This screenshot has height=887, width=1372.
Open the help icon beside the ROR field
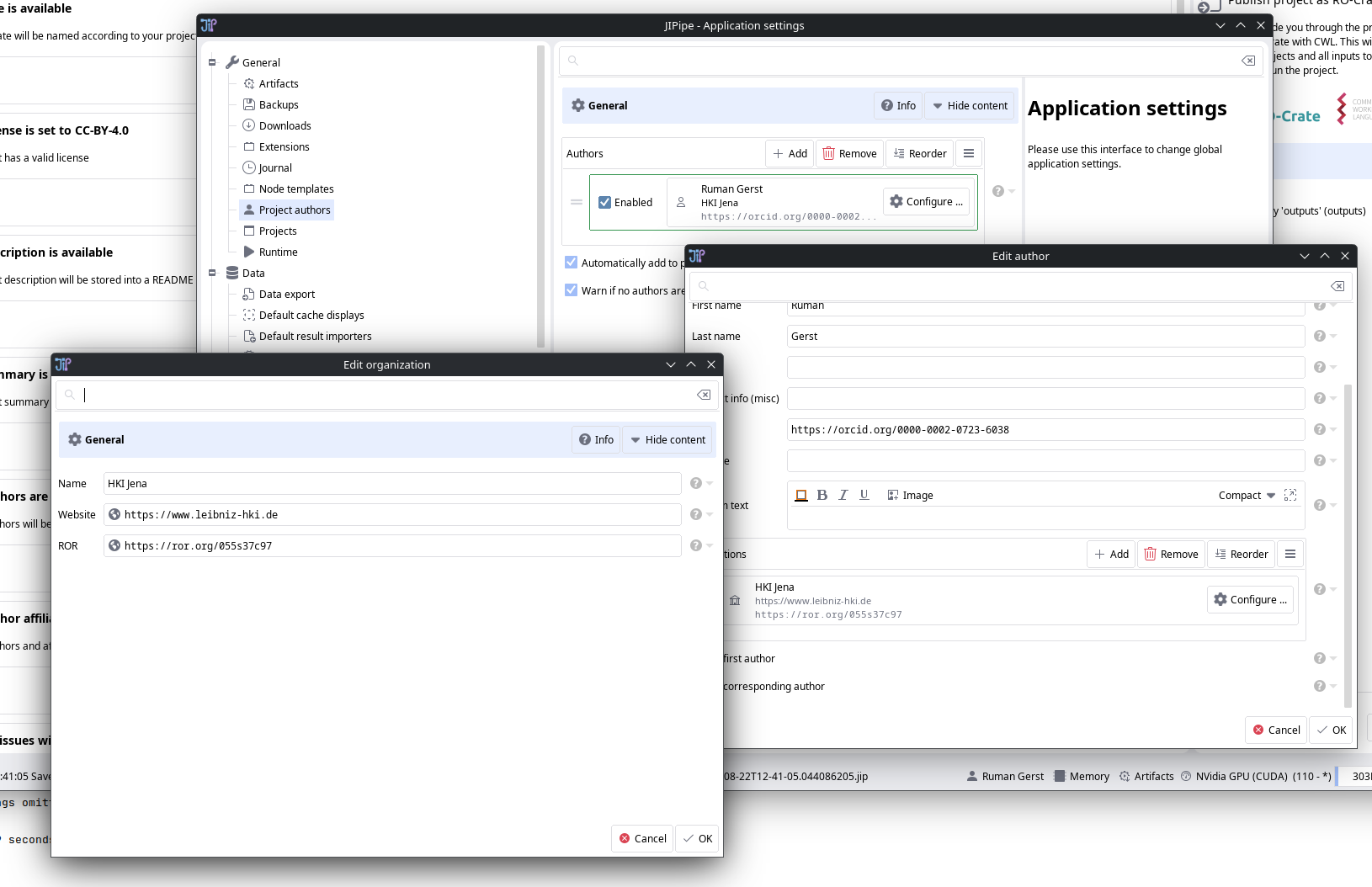(x=696, y=545)
